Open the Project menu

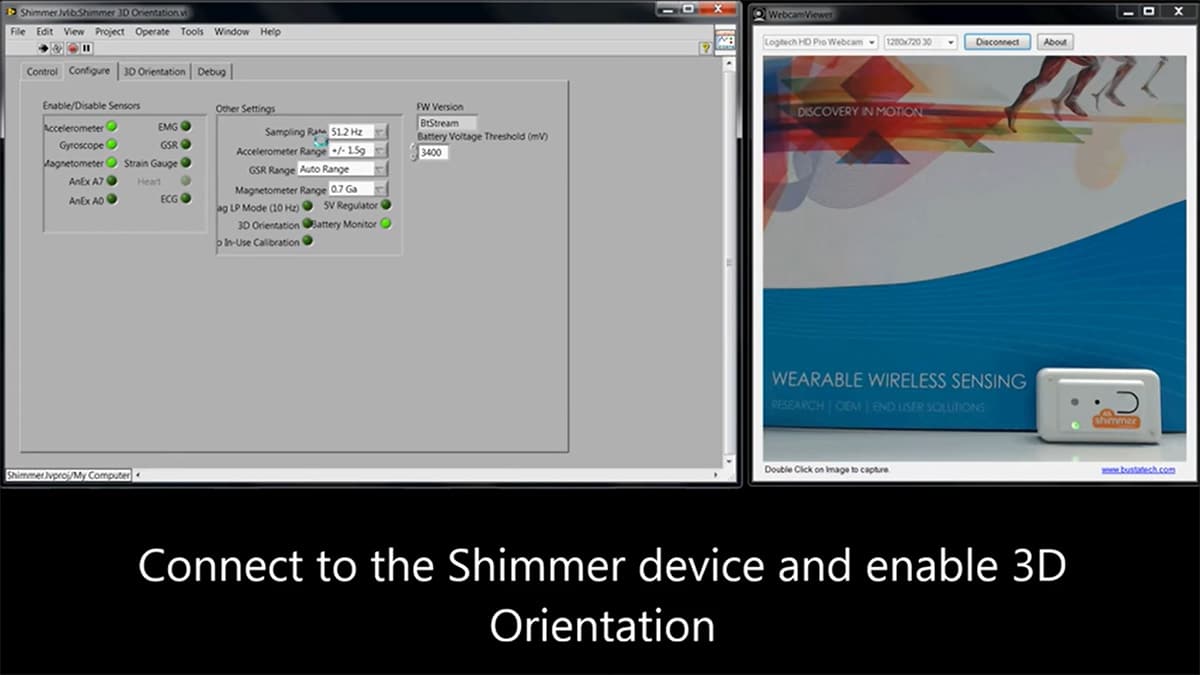(110, 32)
